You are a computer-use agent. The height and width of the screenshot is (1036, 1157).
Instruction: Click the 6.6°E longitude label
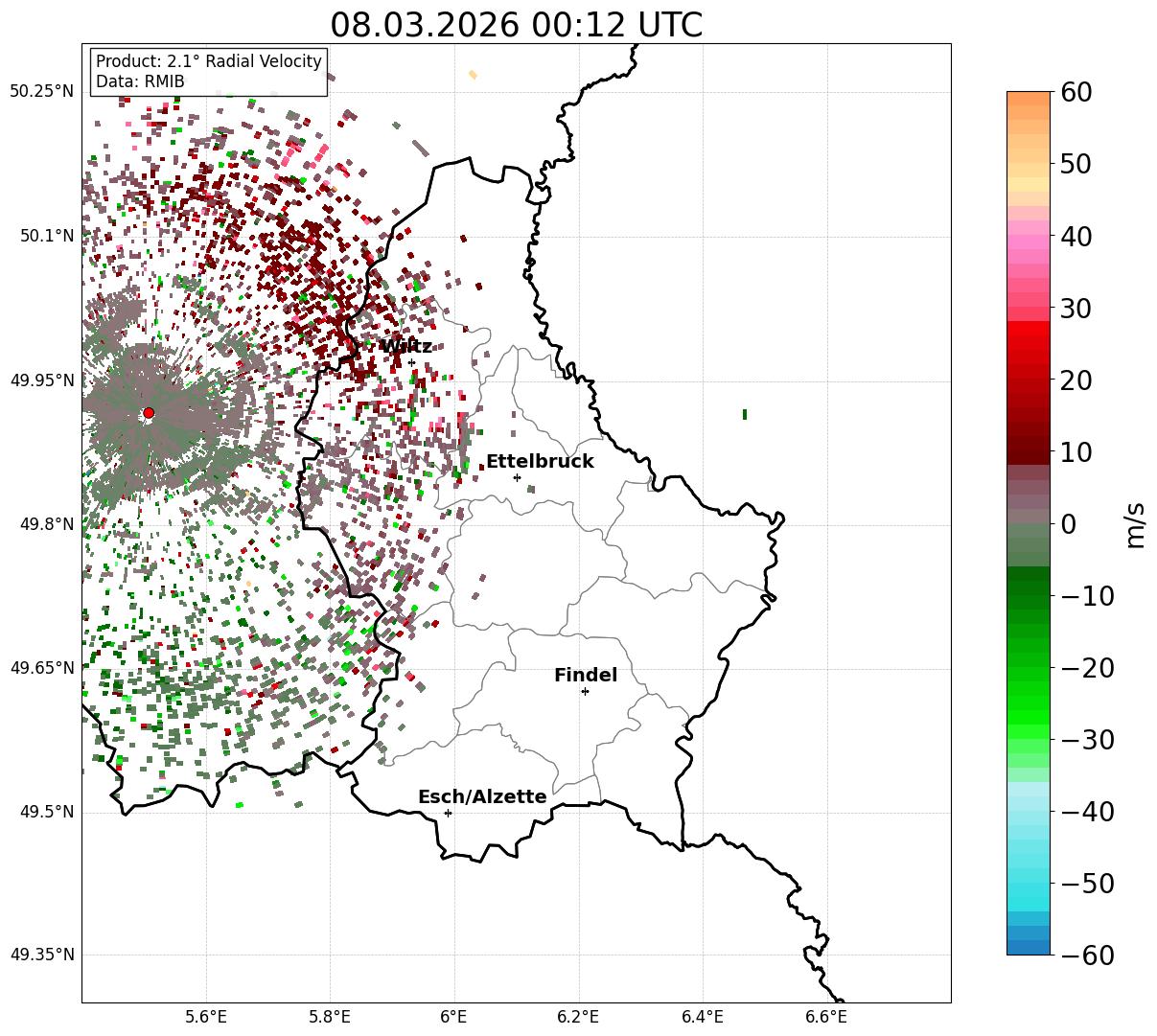(826, 1016)
